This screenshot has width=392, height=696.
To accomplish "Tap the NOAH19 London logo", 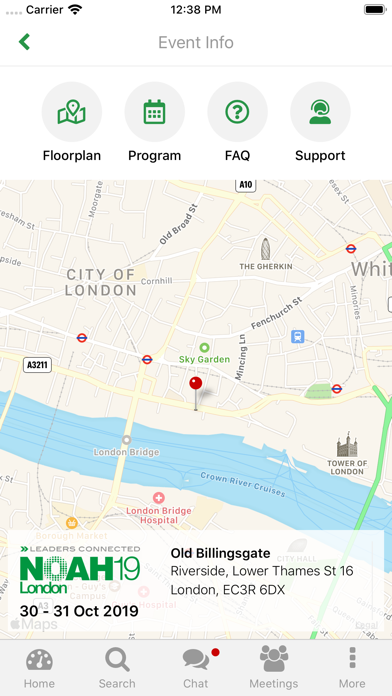I will pyautogui.click(x=80, y=569).
